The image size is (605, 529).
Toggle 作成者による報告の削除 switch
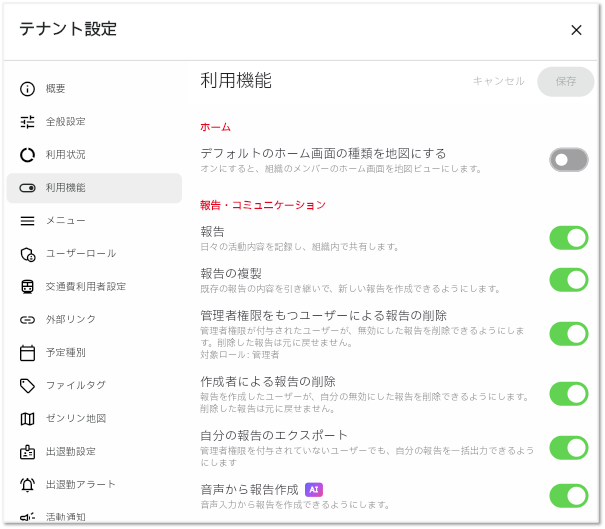[x=569, y=394]
